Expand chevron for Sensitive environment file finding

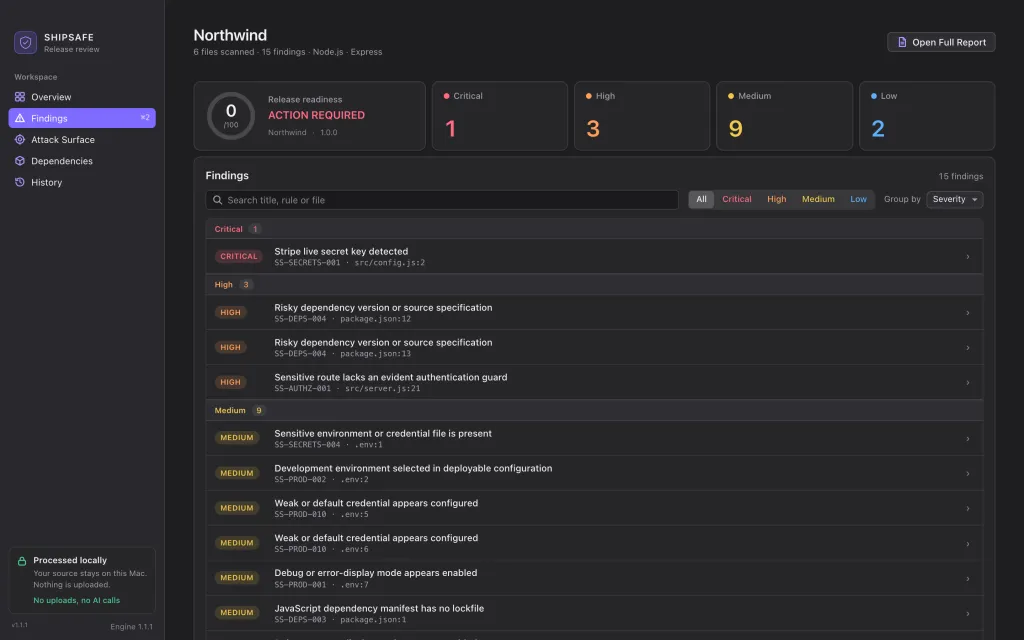[968, 439]
